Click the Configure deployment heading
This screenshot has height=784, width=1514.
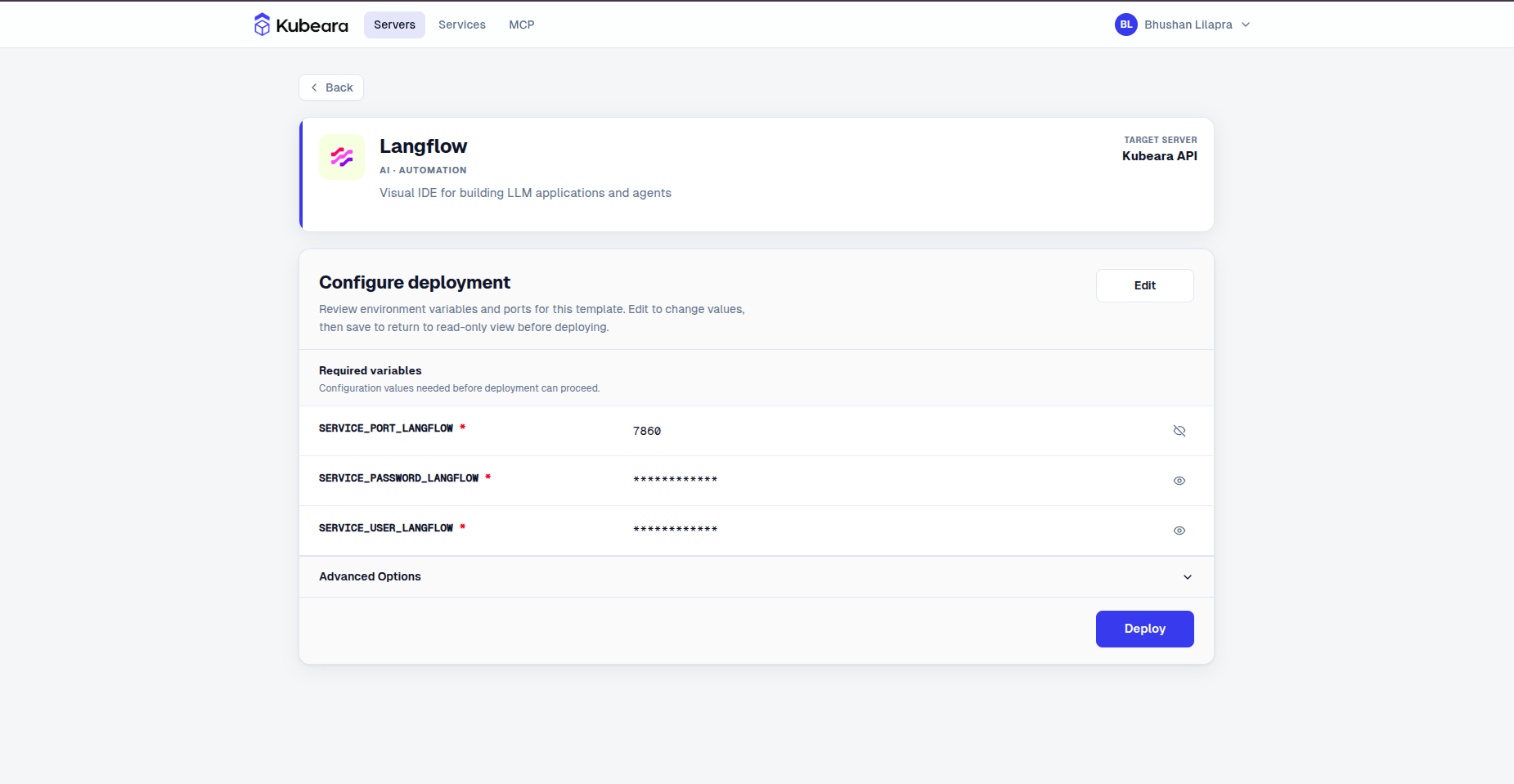pyautogui.click(x=415, y=282)
